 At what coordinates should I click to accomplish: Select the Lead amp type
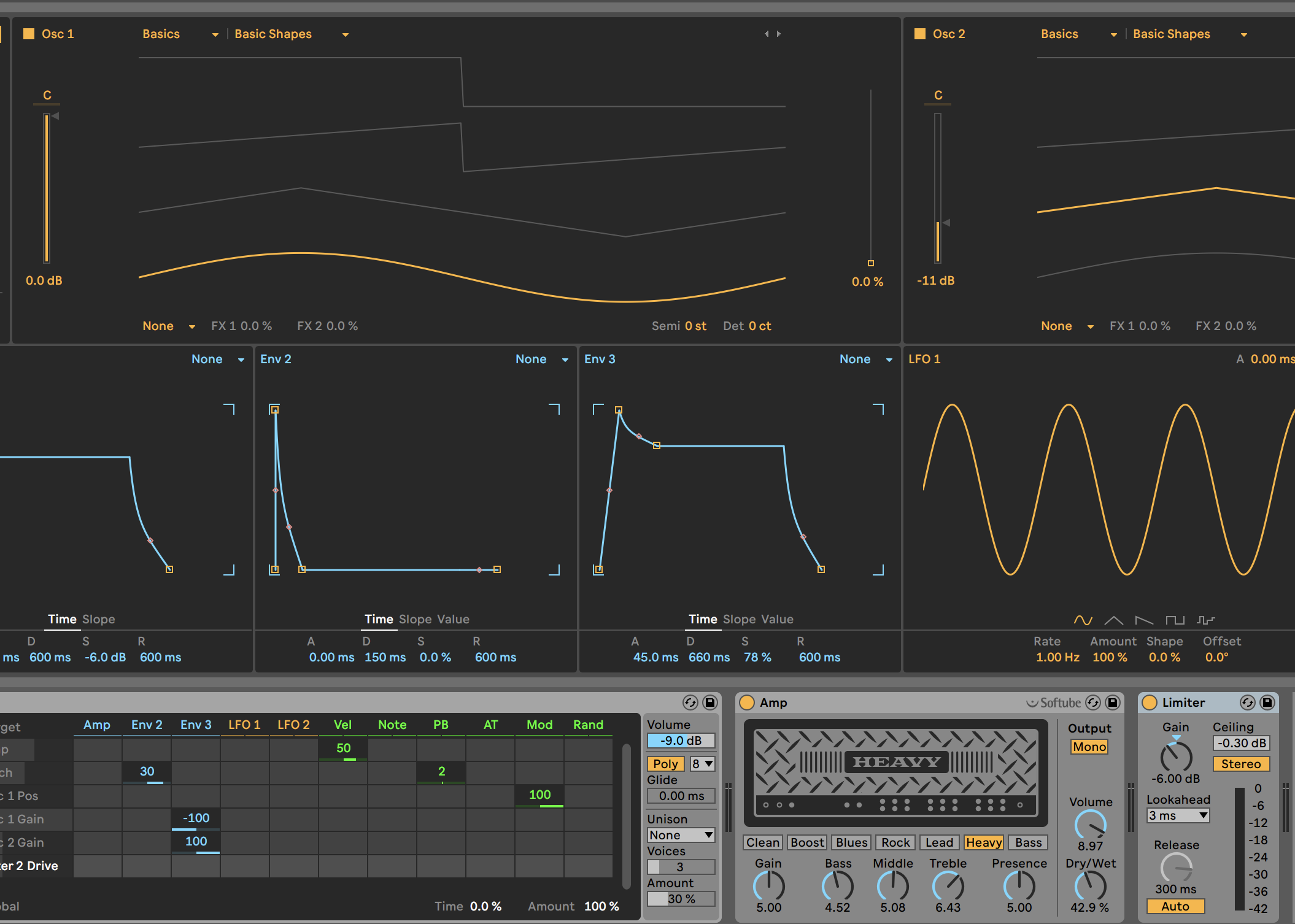tap(939, 842)
